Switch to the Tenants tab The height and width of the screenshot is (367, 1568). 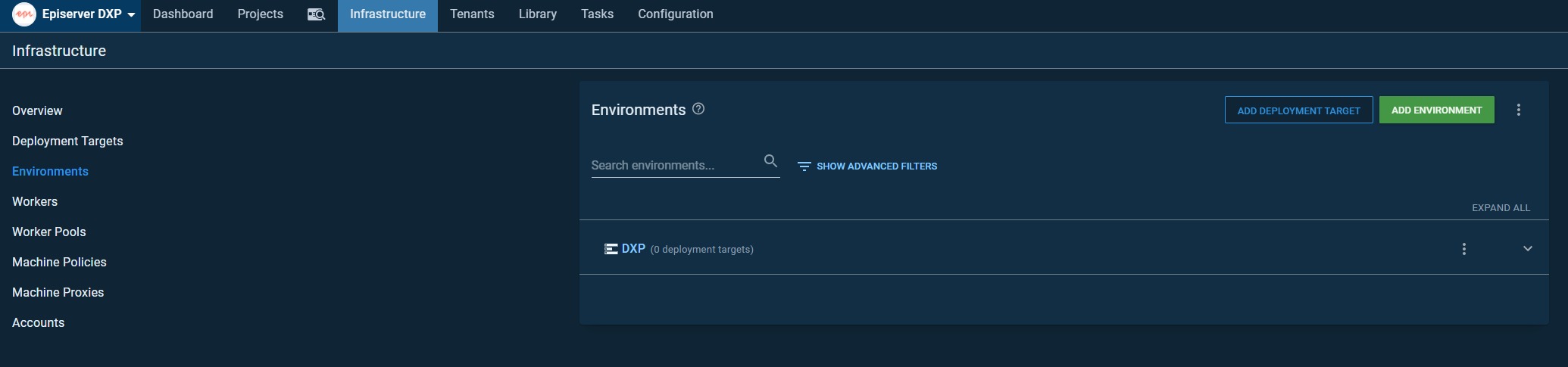(471, 14)
